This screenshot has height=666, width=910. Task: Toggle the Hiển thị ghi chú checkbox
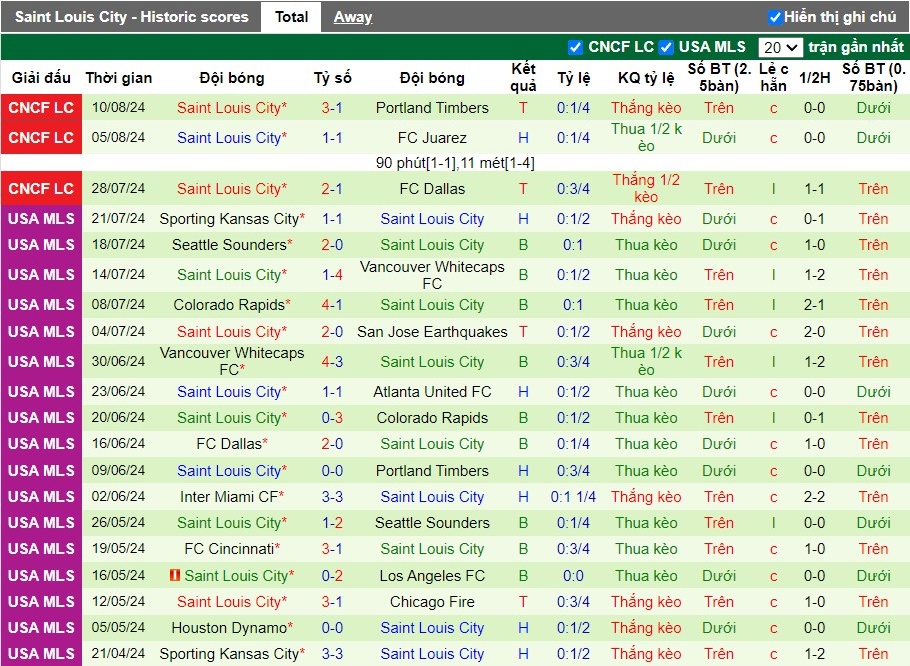point(775,17)
